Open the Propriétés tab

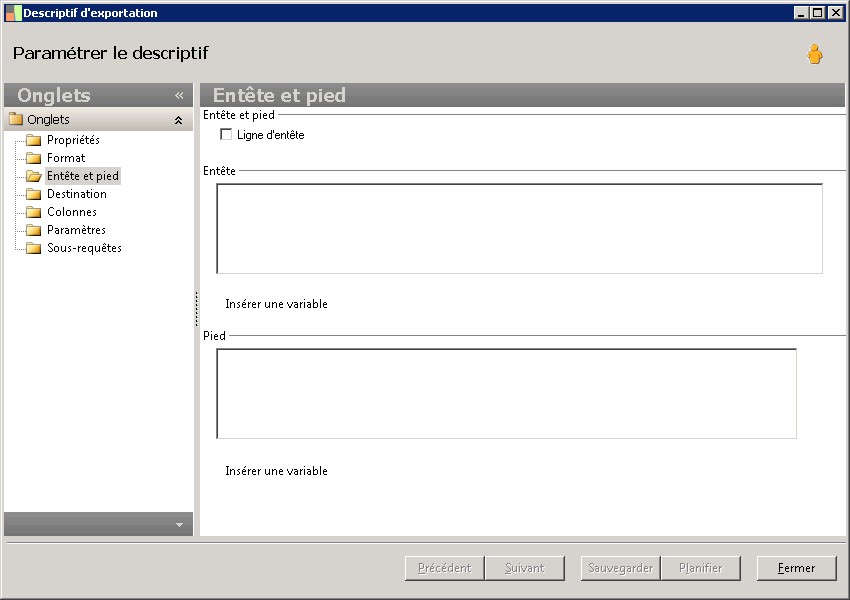[x=73, y=140]
